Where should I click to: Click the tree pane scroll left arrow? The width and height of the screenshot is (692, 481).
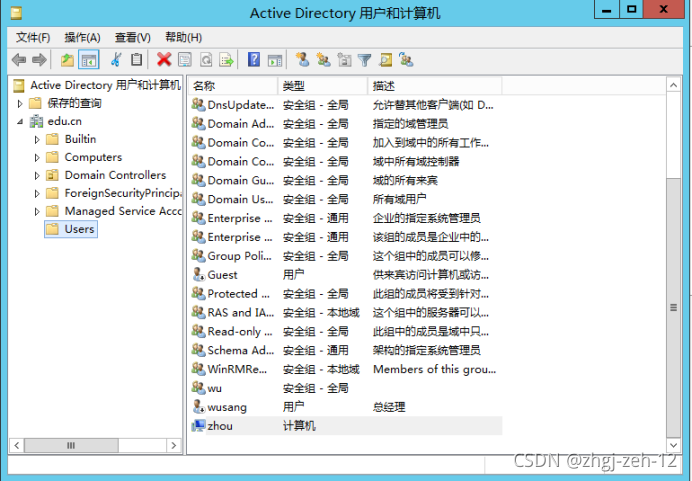click(x=17, y=445)
